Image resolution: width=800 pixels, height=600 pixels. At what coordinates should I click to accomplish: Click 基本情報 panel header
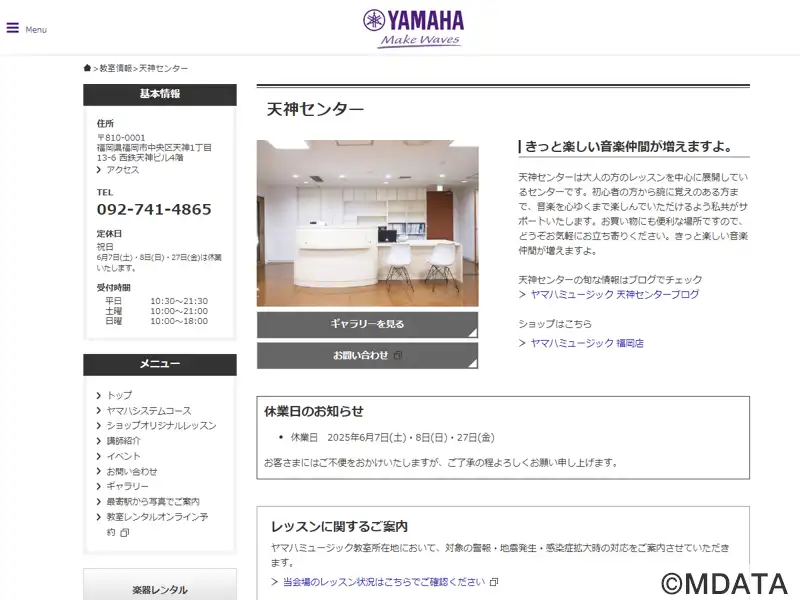pos(160,94)
